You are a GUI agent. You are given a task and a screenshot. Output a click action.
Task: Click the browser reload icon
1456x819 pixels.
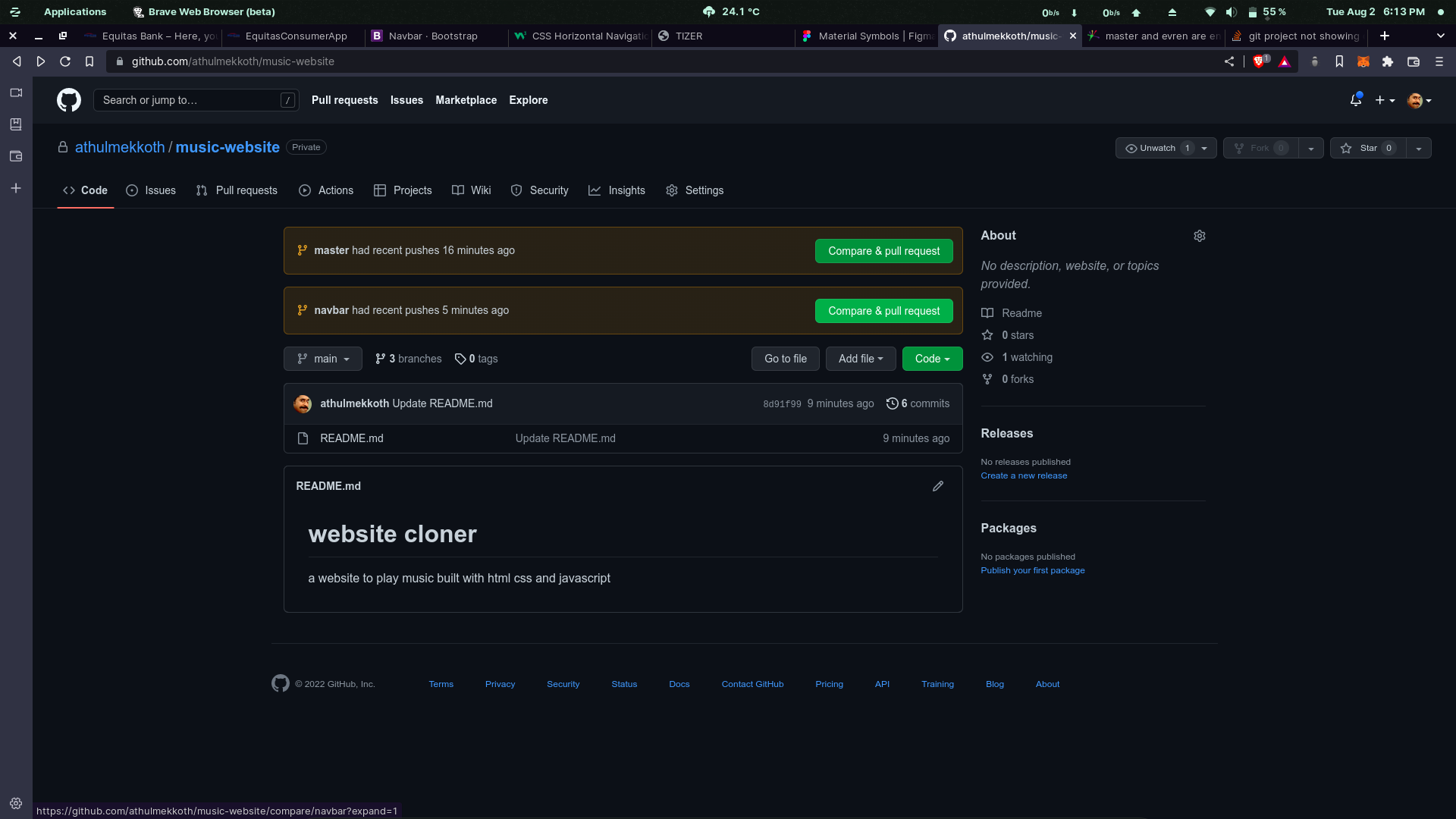(65, 61)
